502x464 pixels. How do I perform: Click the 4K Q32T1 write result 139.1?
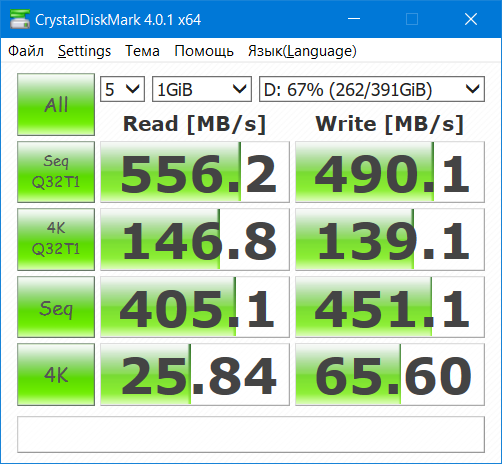390,239
